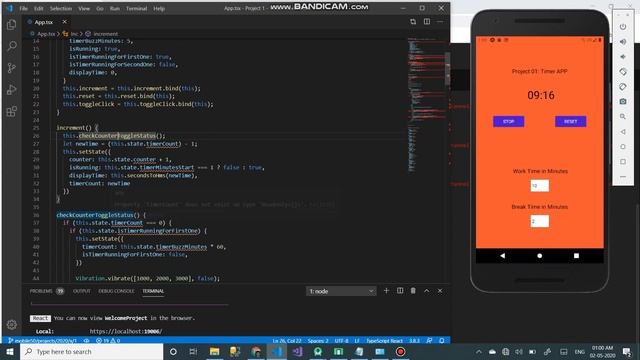Open the Source Control view
Screen dimensions: 640x360
point(11,68)
